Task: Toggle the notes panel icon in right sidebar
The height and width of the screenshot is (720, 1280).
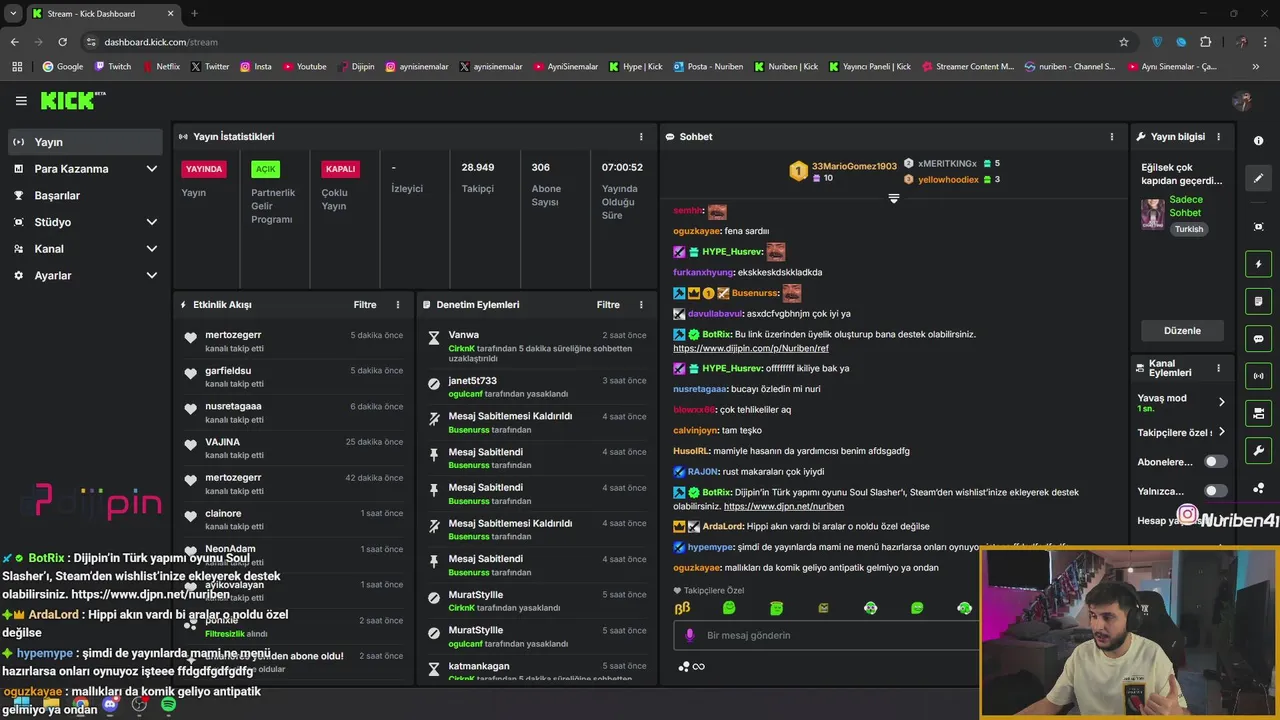Action: click(1258, 301)
